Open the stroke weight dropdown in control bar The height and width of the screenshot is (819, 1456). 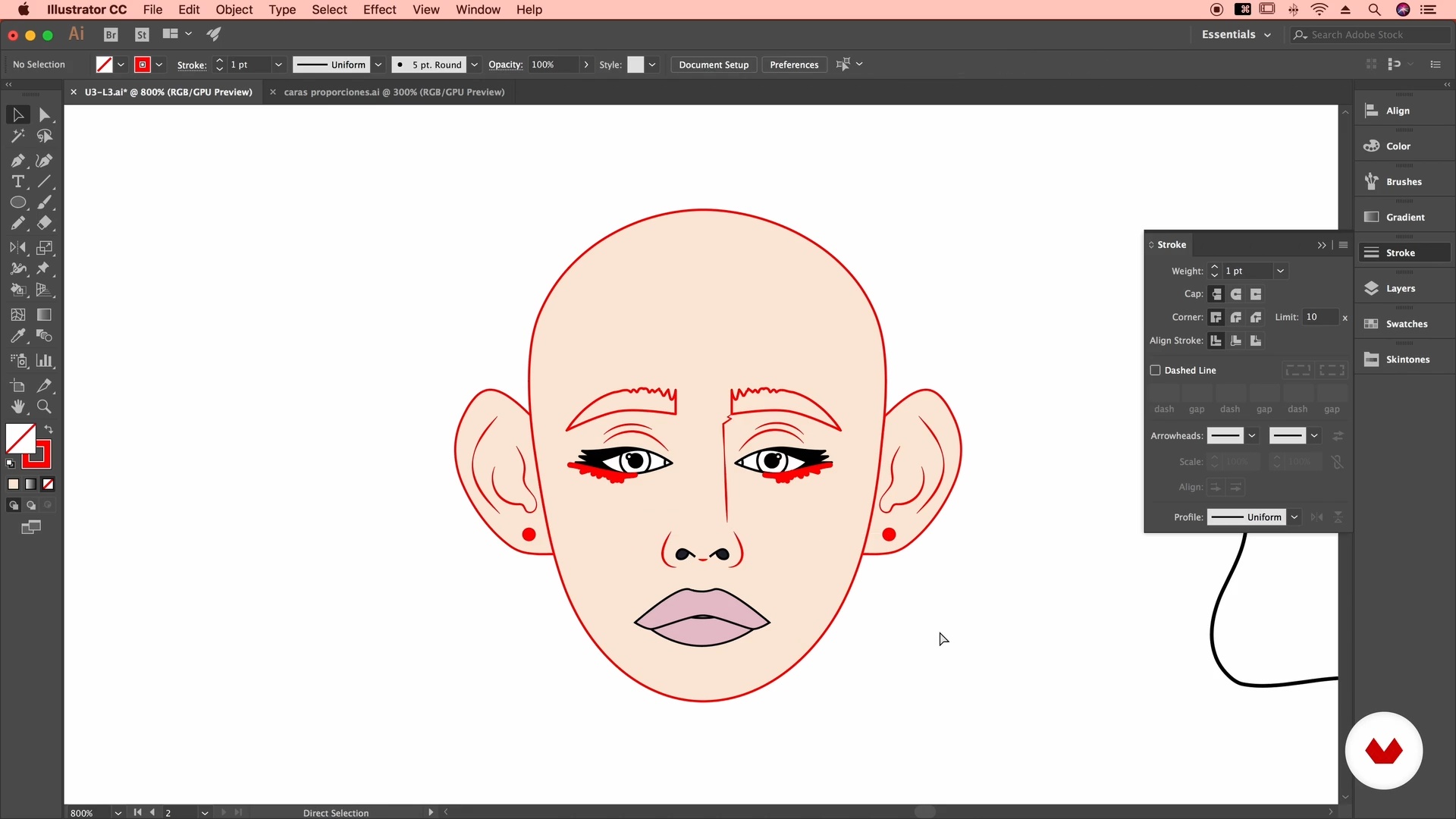coord(278,65)
